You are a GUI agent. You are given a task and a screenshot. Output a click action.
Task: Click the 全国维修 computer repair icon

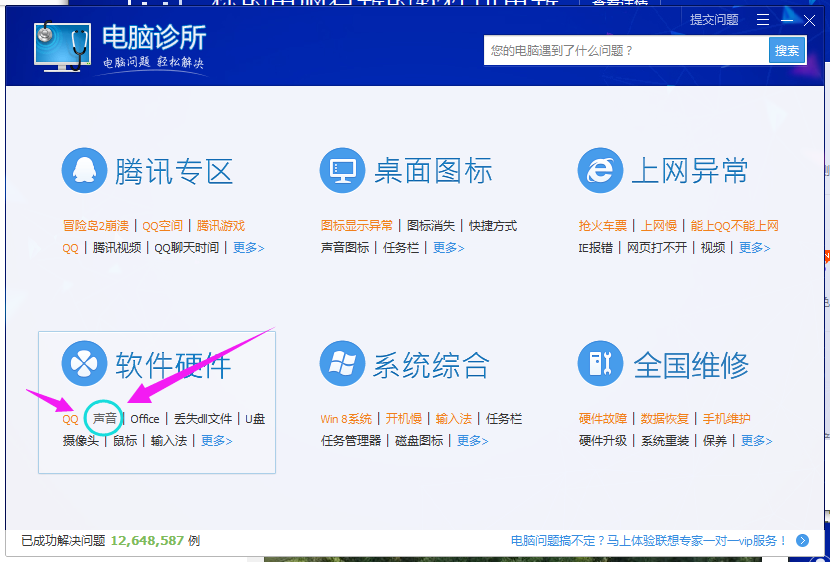pos(600,364)
